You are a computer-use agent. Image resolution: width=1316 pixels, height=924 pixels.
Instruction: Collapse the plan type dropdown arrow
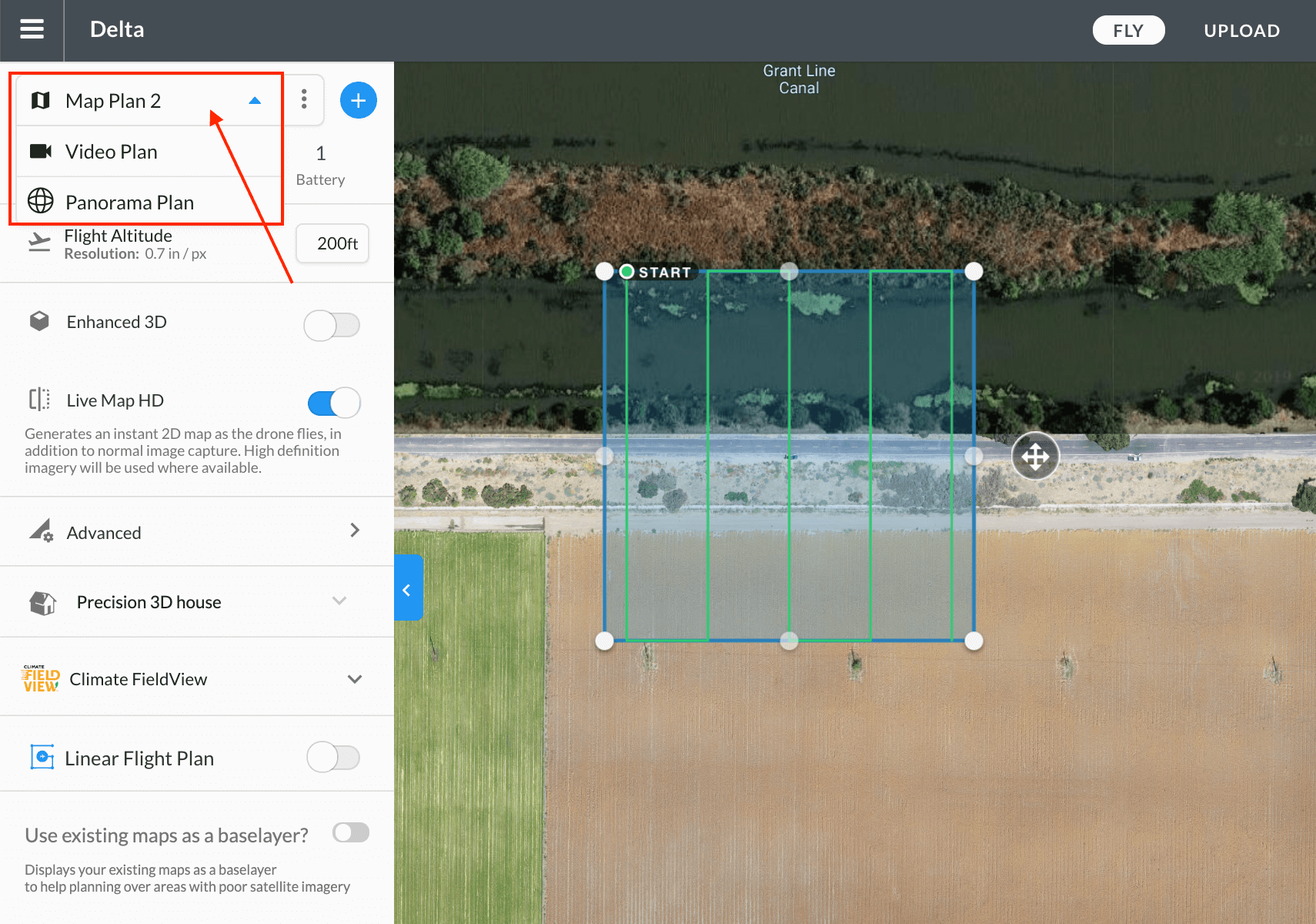(x=255, y=101)
